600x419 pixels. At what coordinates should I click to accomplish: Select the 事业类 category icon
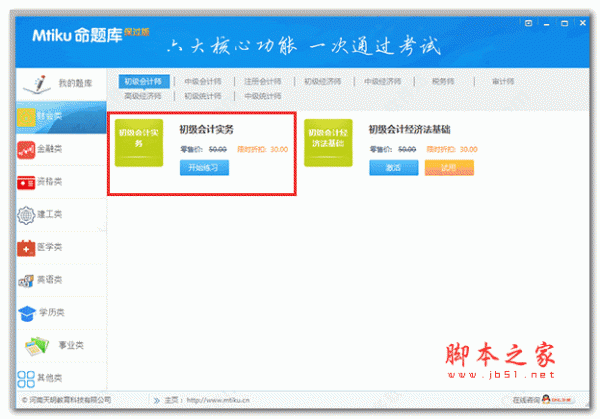pyautogui.click(x=37, y=346)
